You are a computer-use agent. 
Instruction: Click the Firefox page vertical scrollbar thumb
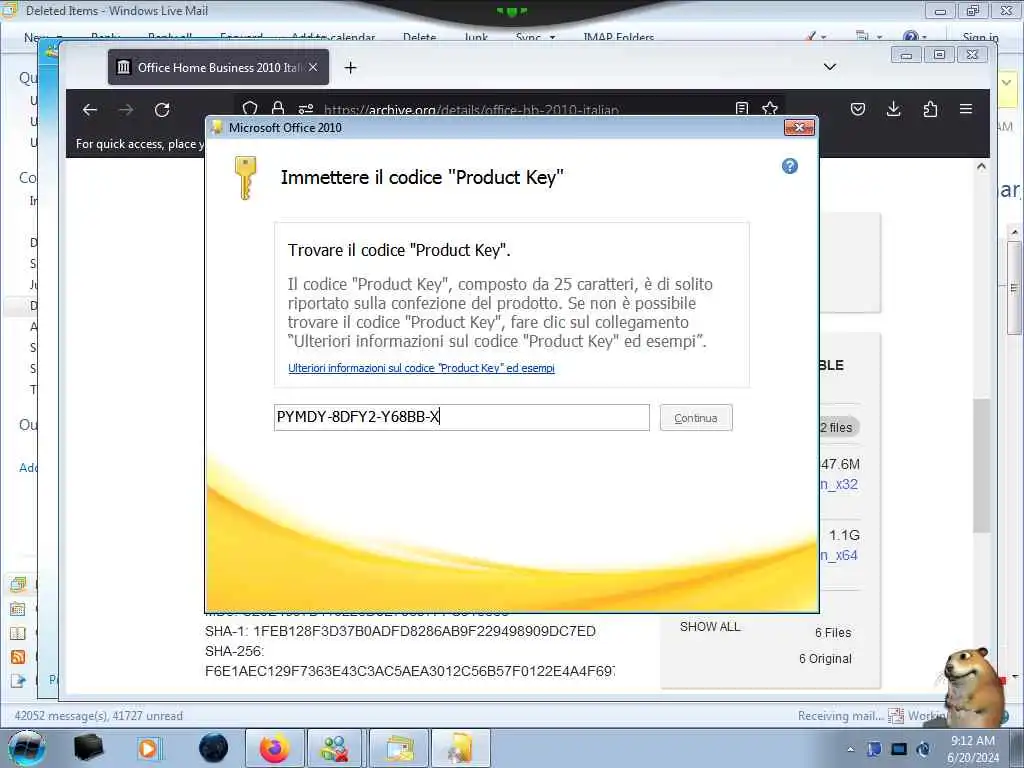coord(981,465)
